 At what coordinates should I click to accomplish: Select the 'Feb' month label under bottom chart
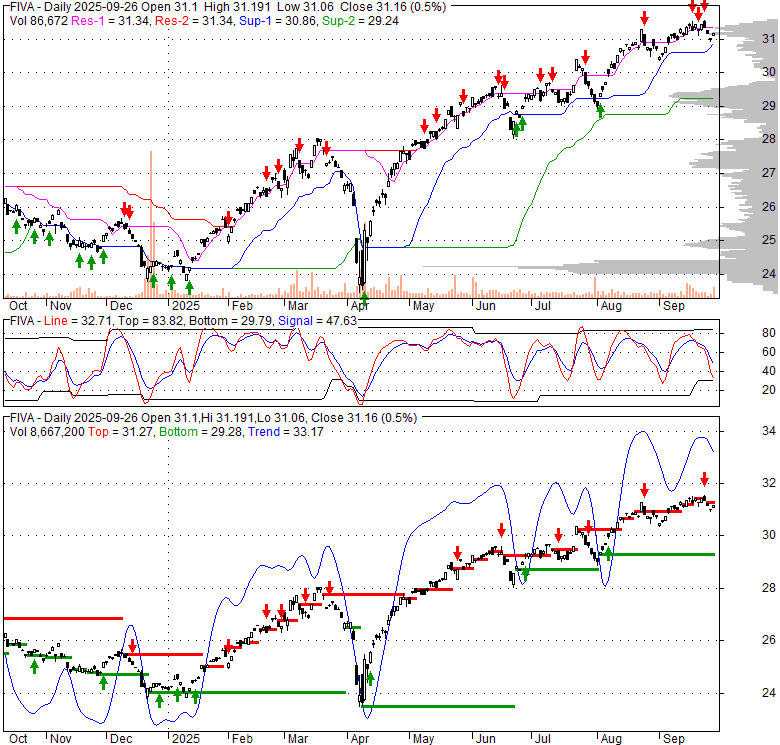click(x=242, y=739)
